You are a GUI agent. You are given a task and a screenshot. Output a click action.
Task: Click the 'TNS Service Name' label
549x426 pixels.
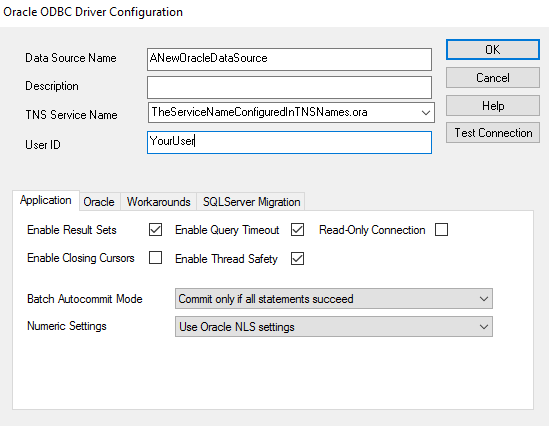click(x=71, y=115)
